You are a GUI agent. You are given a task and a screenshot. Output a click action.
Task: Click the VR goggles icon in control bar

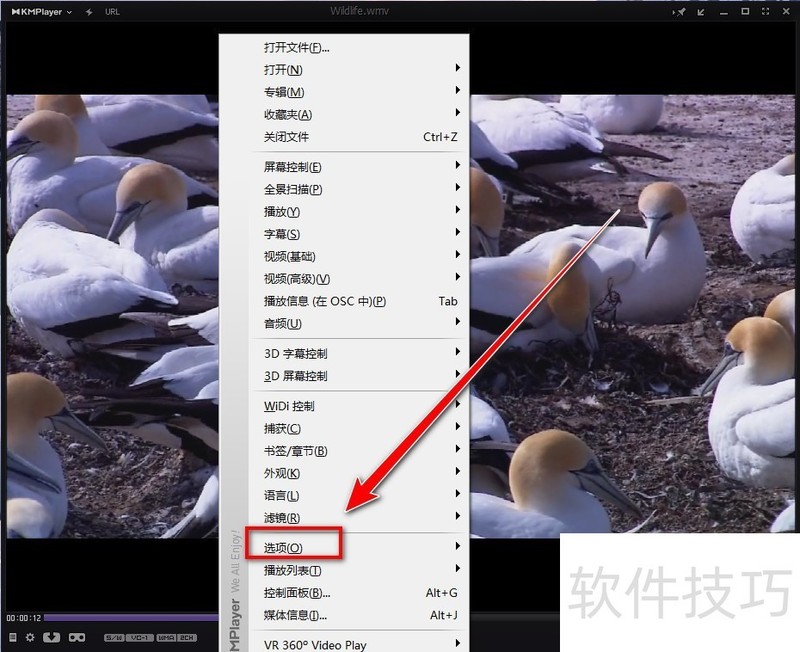(x=76, y=637)
